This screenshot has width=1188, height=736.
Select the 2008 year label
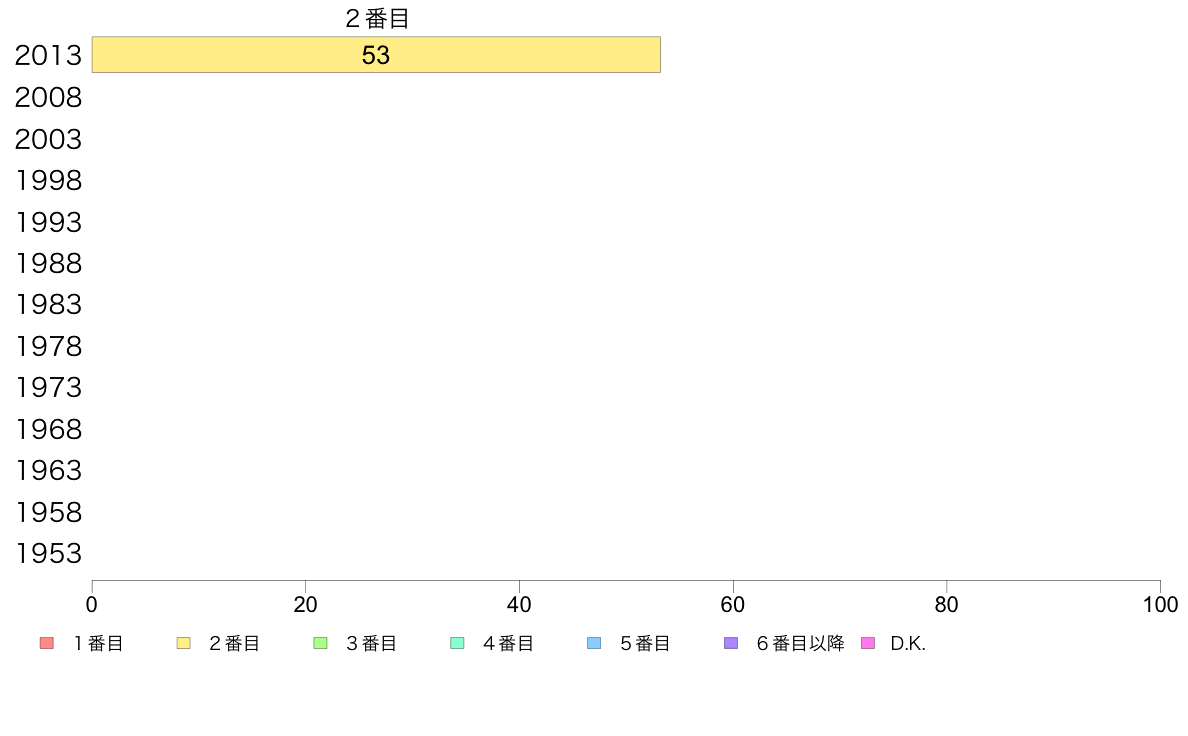[x=48, y=97]
